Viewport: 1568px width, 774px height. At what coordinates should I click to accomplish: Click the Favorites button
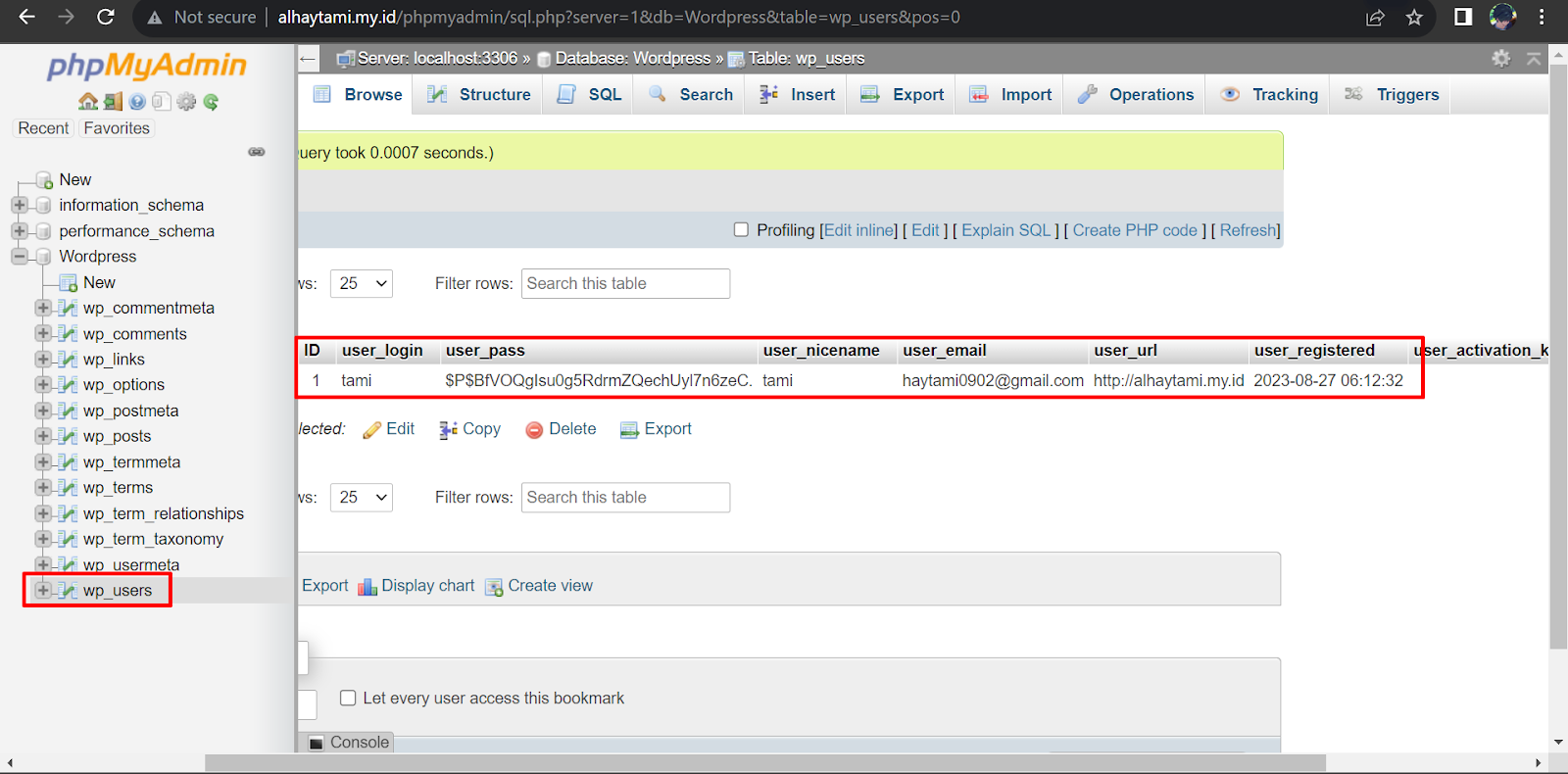tap(117, 128)
